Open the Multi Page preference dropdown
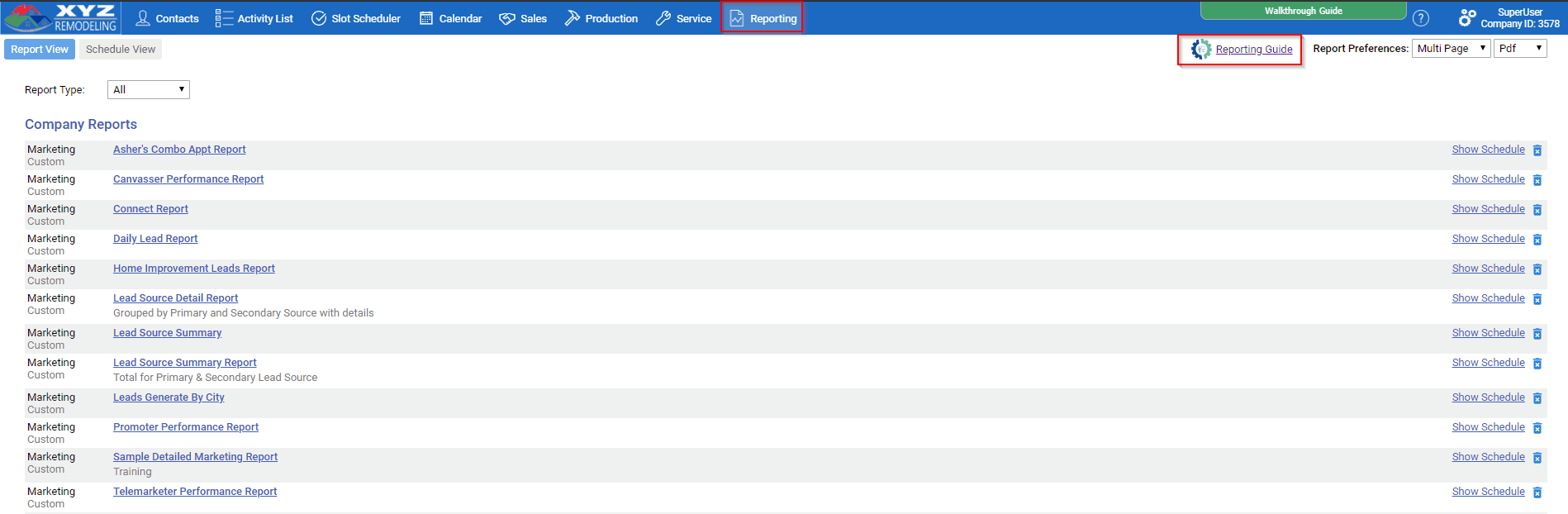The height and width of the screenshot is (514, 1568). click(x=1451, y=48)
